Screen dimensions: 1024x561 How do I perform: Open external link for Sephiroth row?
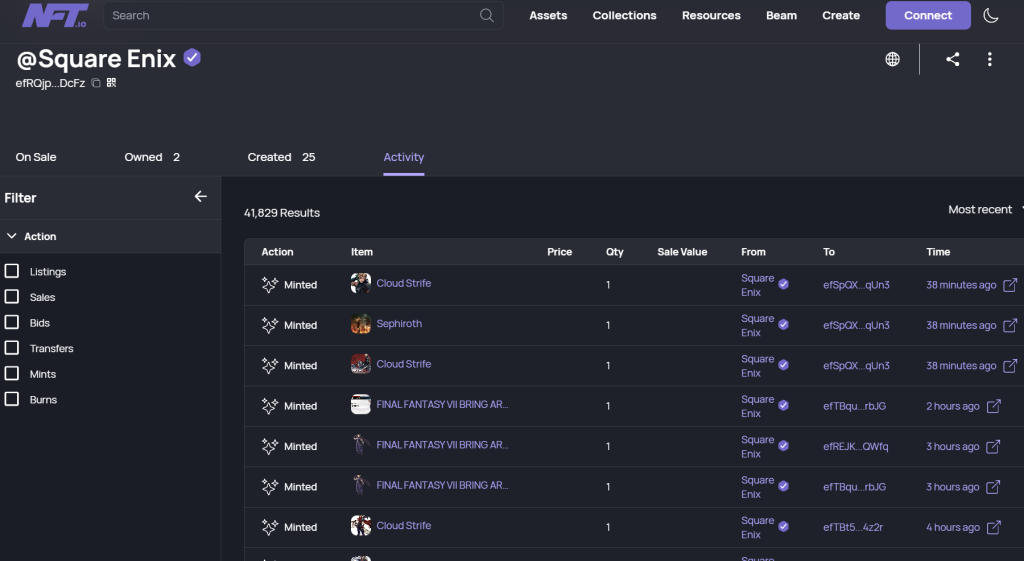click(x=1010, y=325)
